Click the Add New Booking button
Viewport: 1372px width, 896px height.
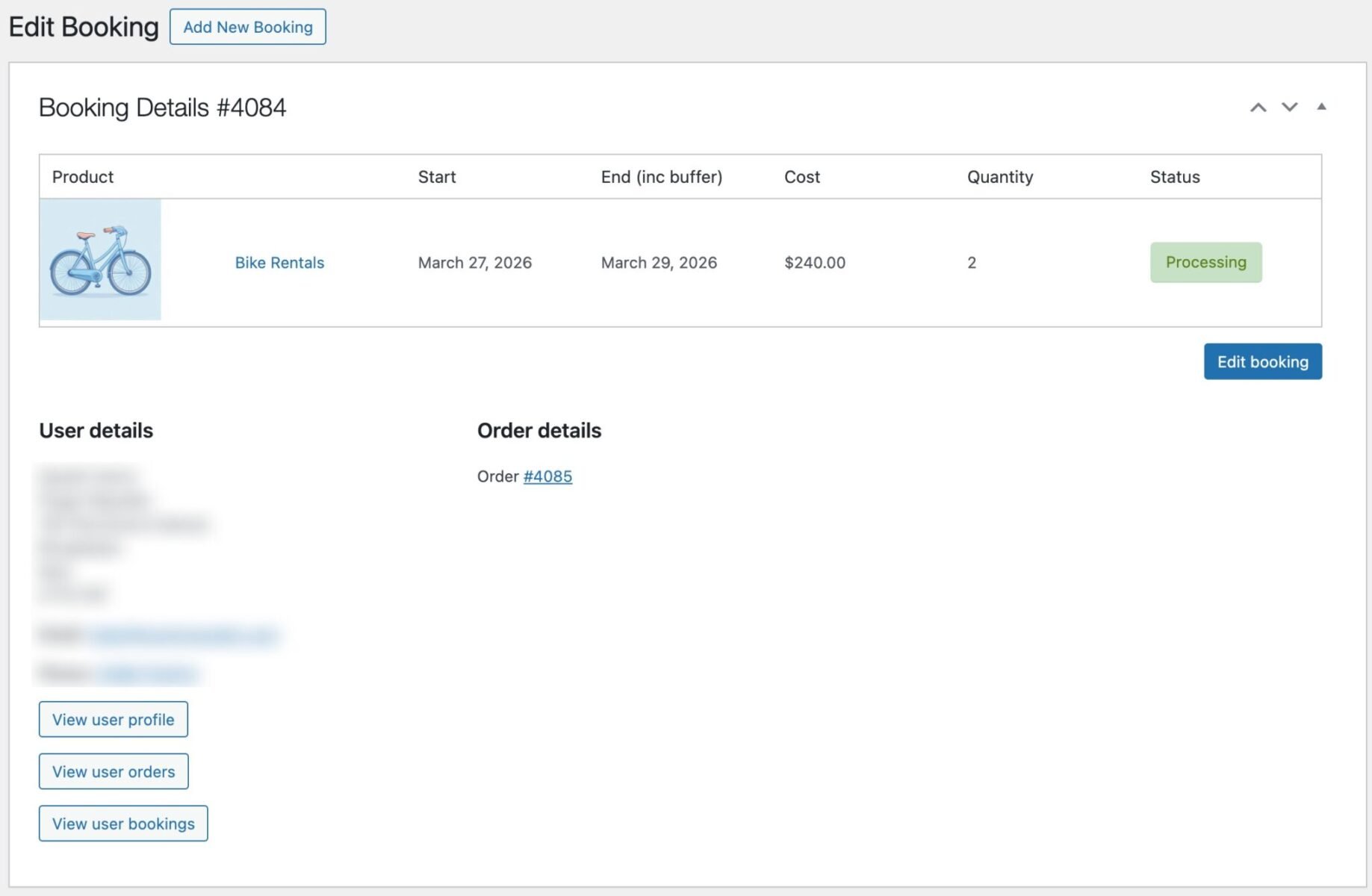coord(248,27)
